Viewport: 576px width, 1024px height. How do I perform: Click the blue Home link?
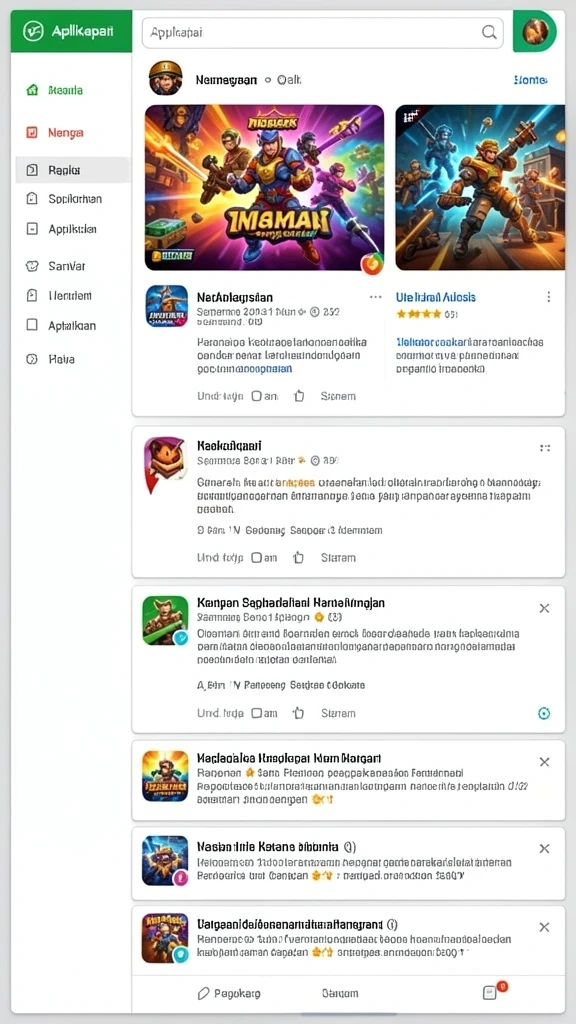tap(530, 80)
